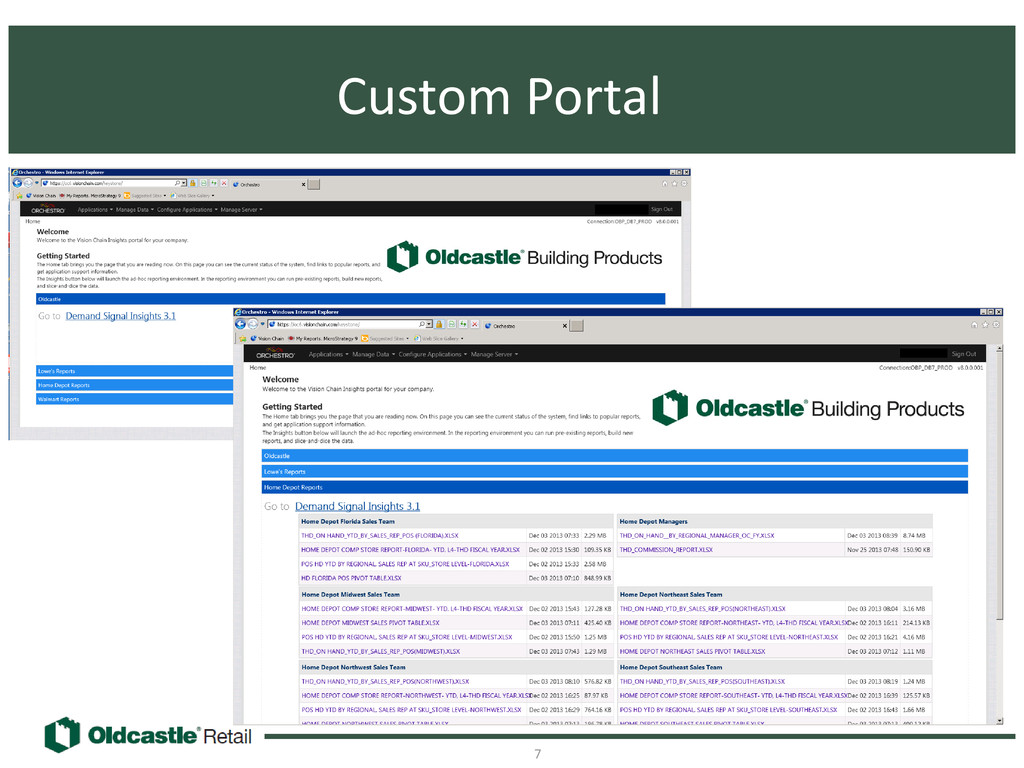Open Manage Data menu in rear window
Image resolution: width=1024 pixels, height=768 pixels.
click(x=135, y=210)
